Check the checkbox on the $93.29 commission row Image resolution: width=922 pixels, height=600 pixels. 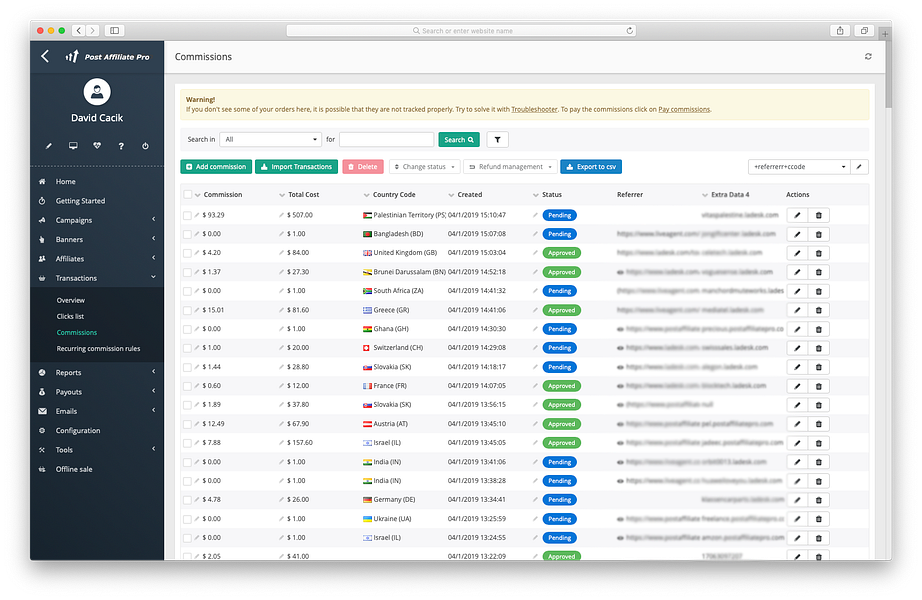186,214
